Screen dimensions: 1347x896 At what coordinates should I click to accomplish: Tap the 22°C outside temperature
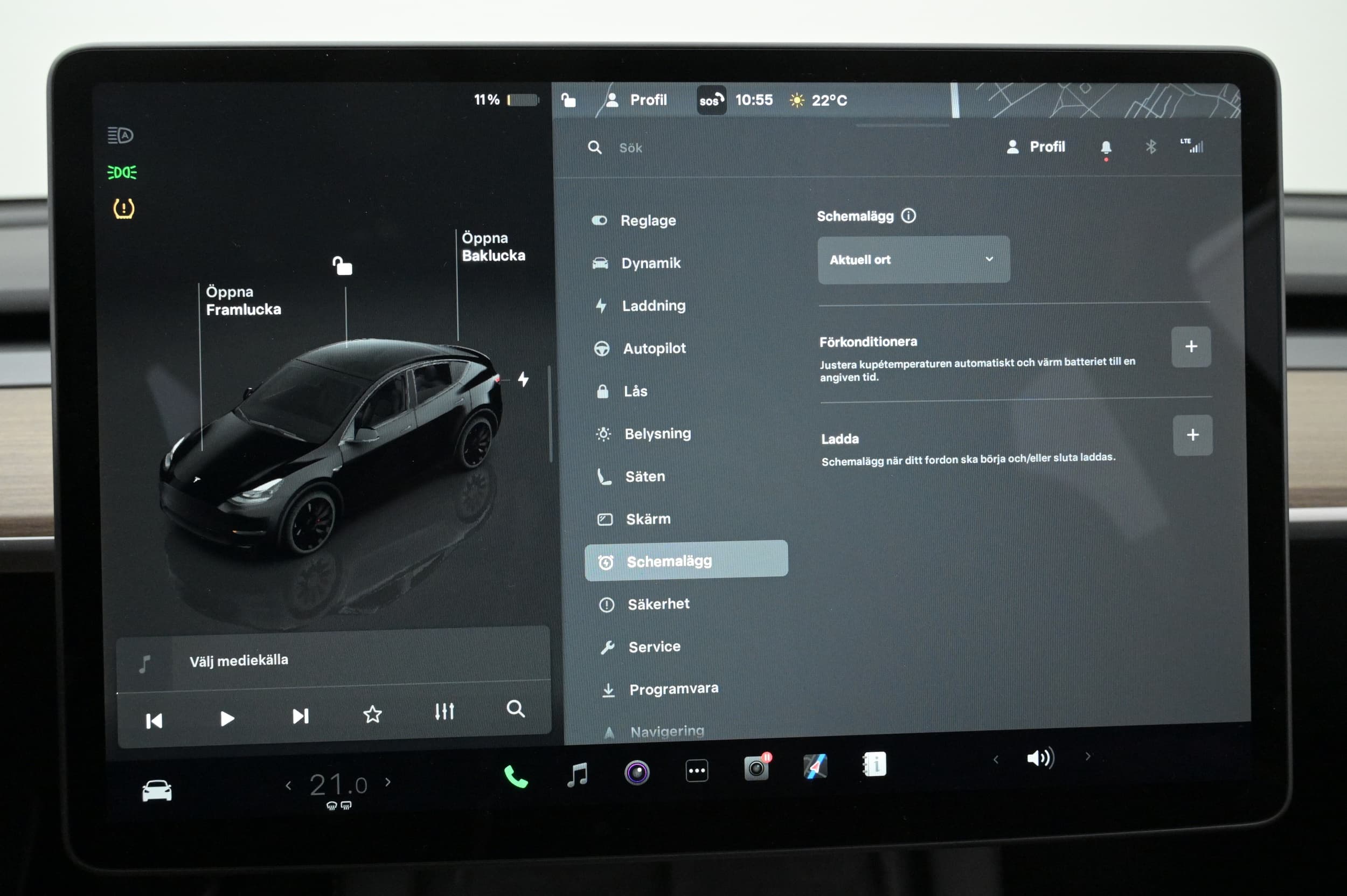(x=818, y=101)
